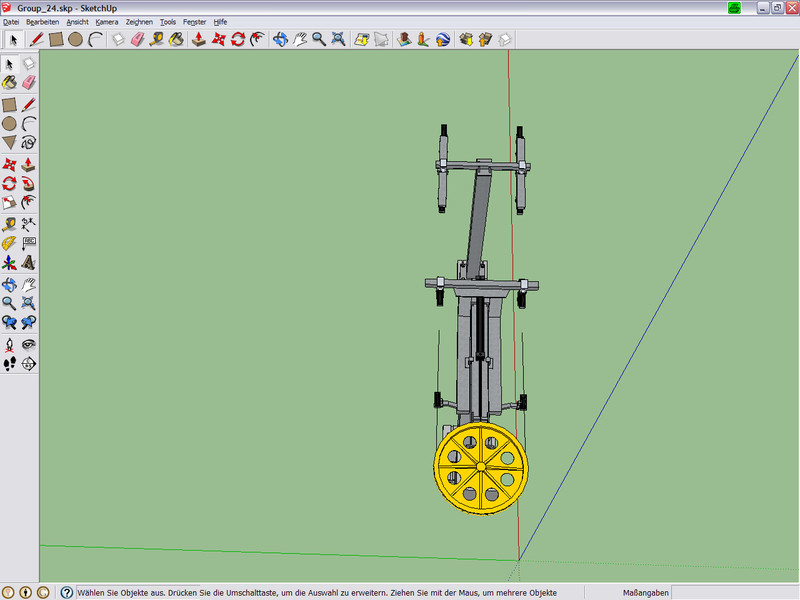Image resolution: width=800 pixels, height=600 pixels.
Task: Select Circle tool in left palette
Action: (9, 123)
